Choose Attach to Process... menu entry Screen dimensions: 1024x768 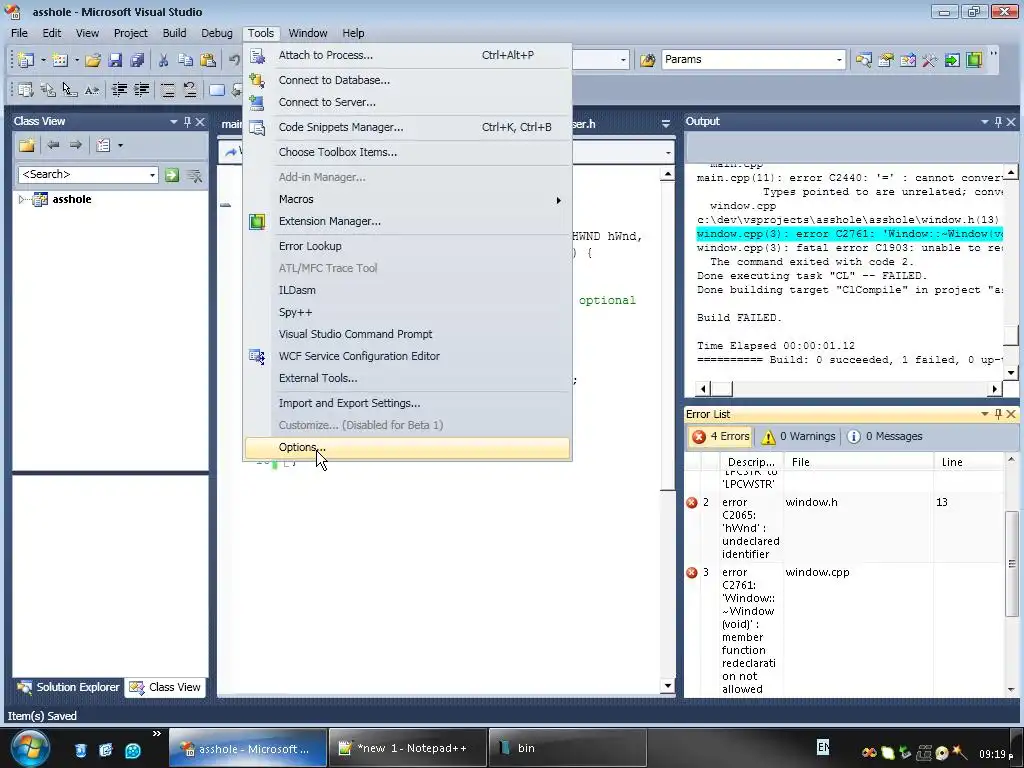[407, 56]
